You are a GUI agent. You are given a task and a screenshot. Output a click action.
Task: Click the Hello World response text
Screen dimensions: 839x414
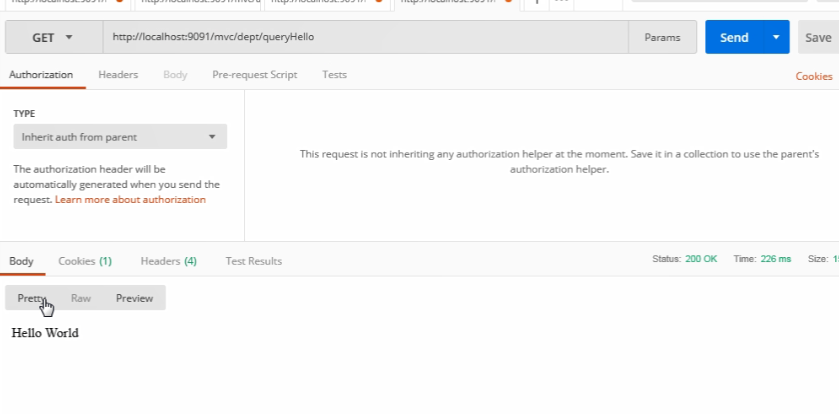[45, 333]
